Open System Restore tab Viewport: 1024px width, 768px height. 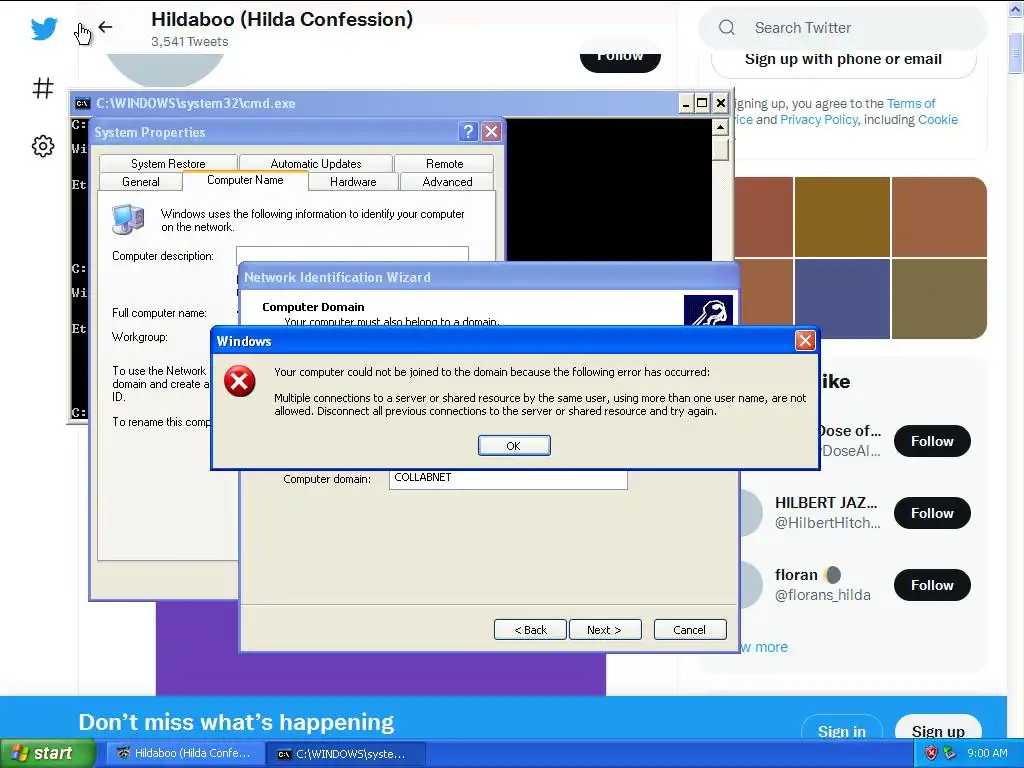point(168,163)
